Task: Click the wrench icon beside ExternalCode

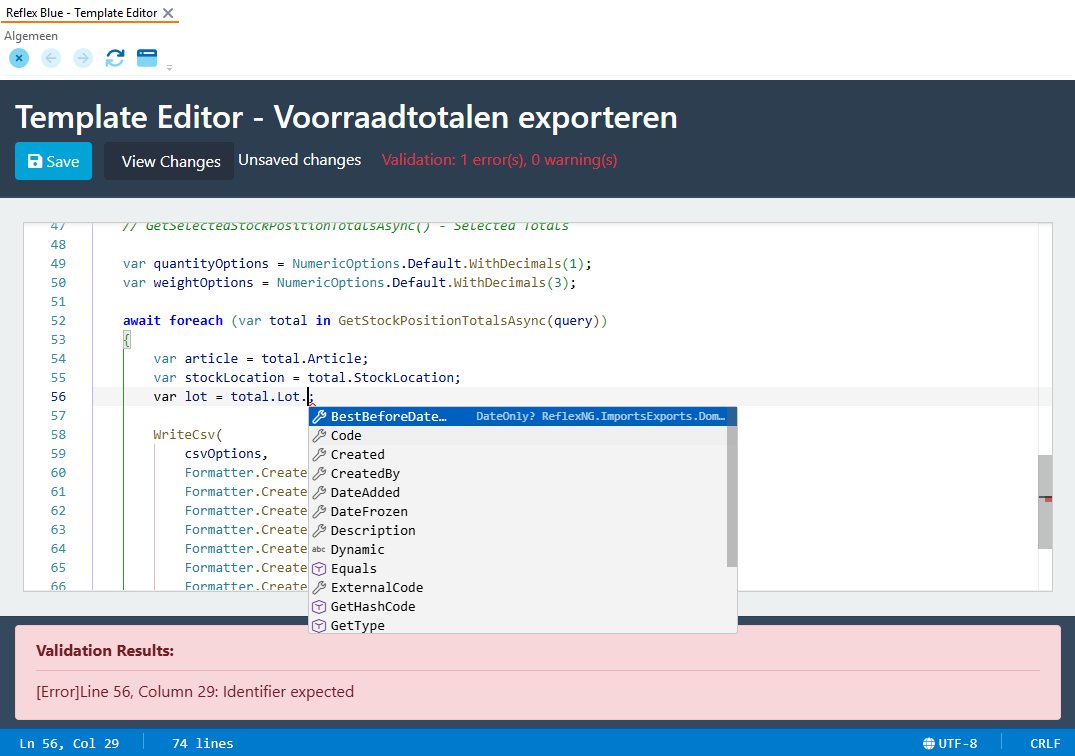Action: pyautogui.click(x=319, y=587)
